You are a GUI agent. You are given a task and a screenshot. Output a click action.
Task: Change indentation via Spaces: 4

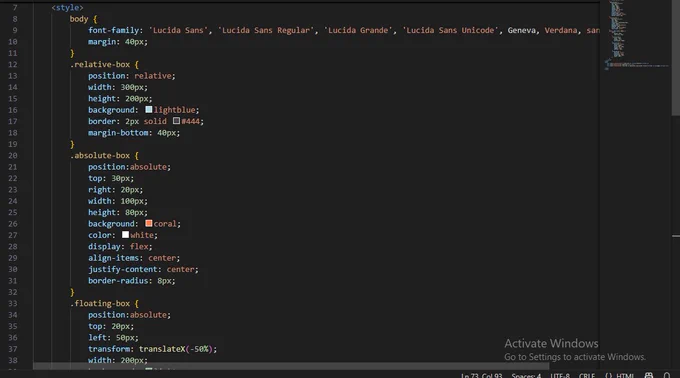(526, 375)
